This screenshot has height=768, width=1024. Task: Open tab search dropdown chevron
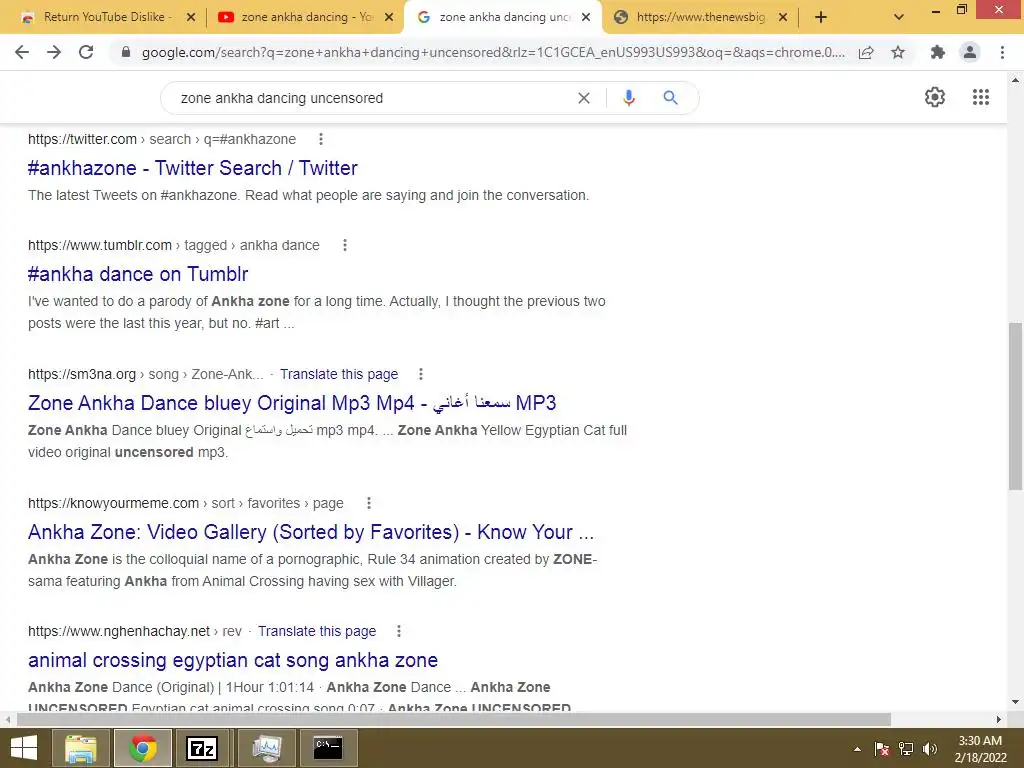(899, 17)
